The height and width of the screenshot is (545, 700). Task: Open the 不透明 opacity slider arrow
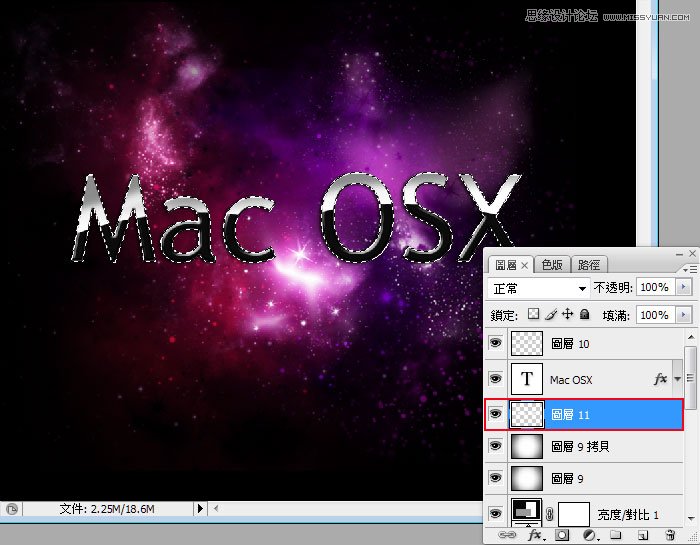pyautogui.click(x=684, y=287)
